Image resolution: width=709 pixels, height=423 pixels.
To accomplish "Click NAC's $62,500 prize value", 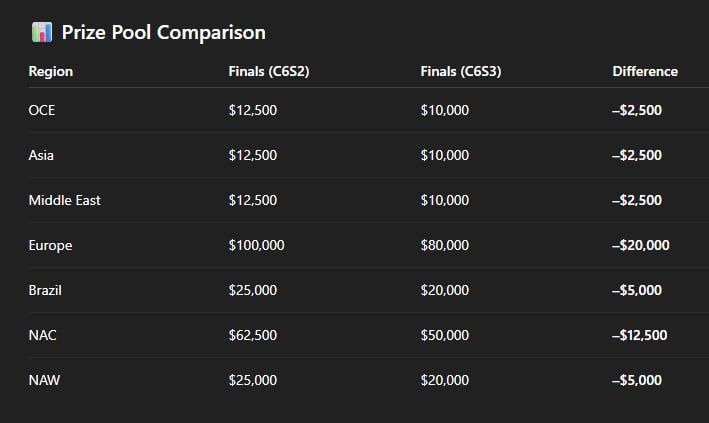I will click(x=253, y=335).
